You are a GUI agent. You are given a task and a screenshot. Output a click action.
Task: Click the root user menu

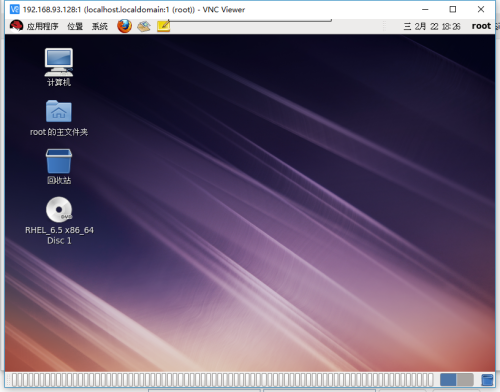point(481,26)
